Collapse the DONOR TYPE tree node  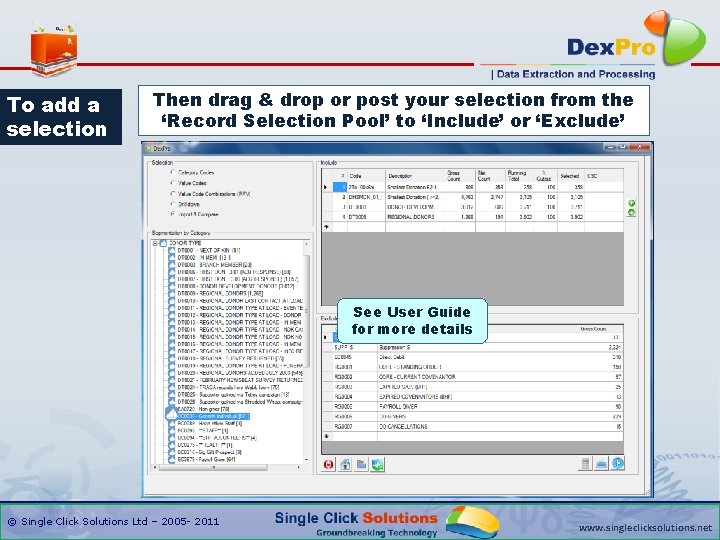tap(156, 243)
